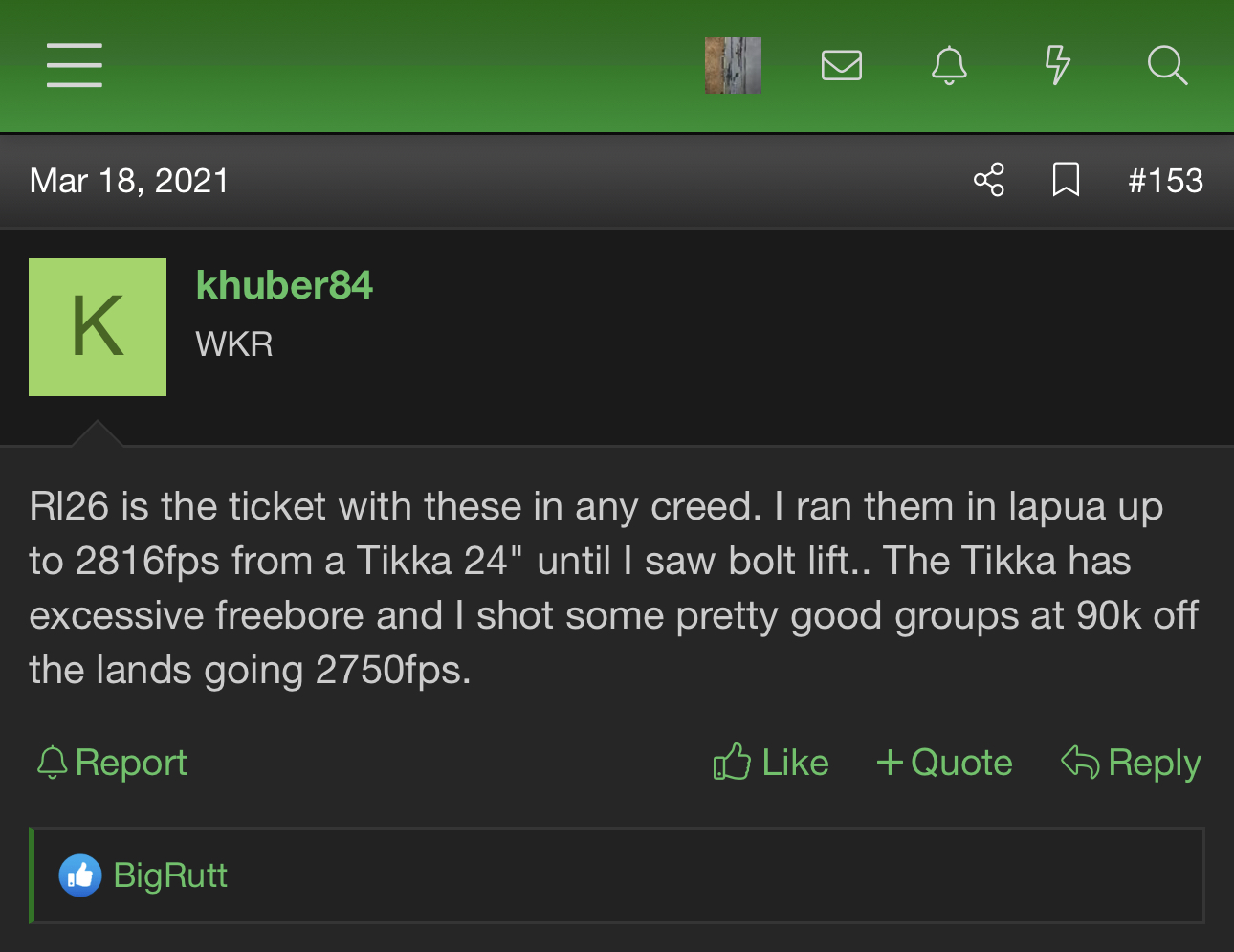
Task: Open the hamburger navigation menu
Action: click(75, 65)
